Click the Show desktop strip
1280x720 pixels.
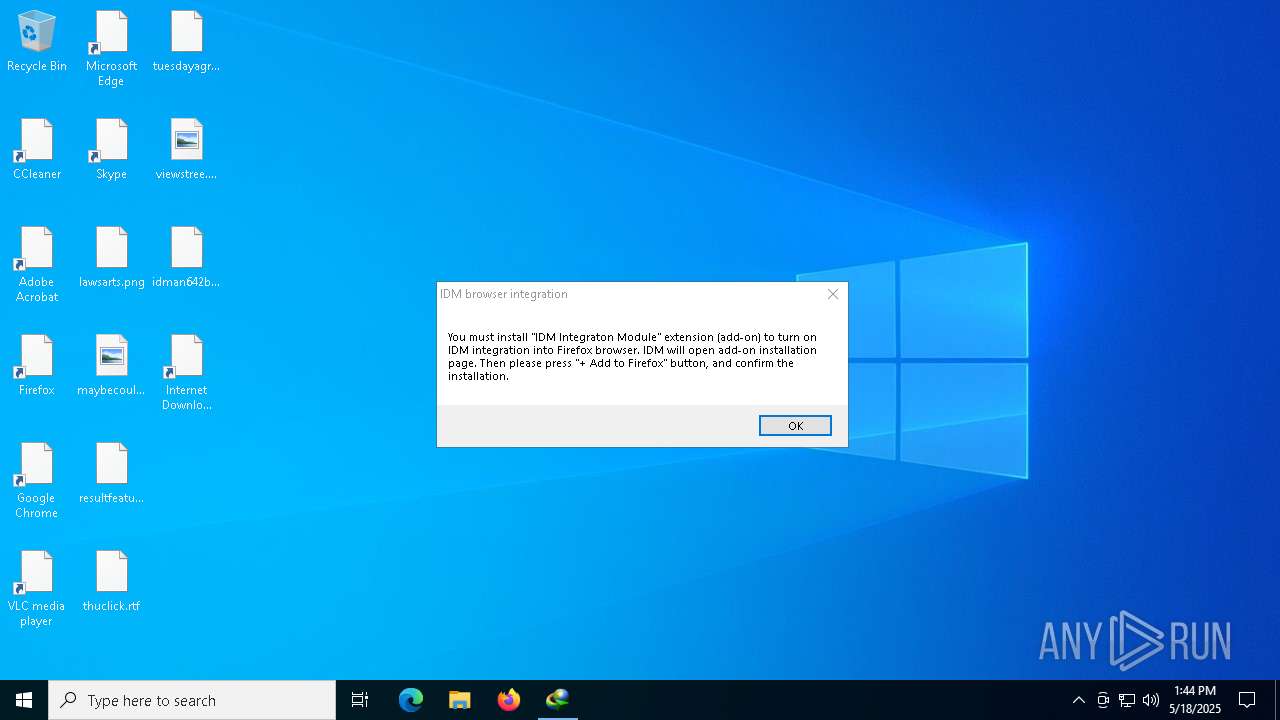point(1277,700)
